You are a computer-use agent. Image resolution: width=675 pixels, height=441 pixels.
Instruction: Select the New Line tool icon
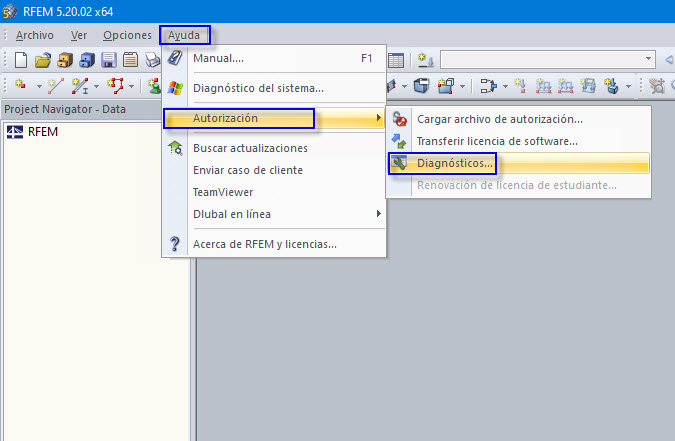point(56,86)
